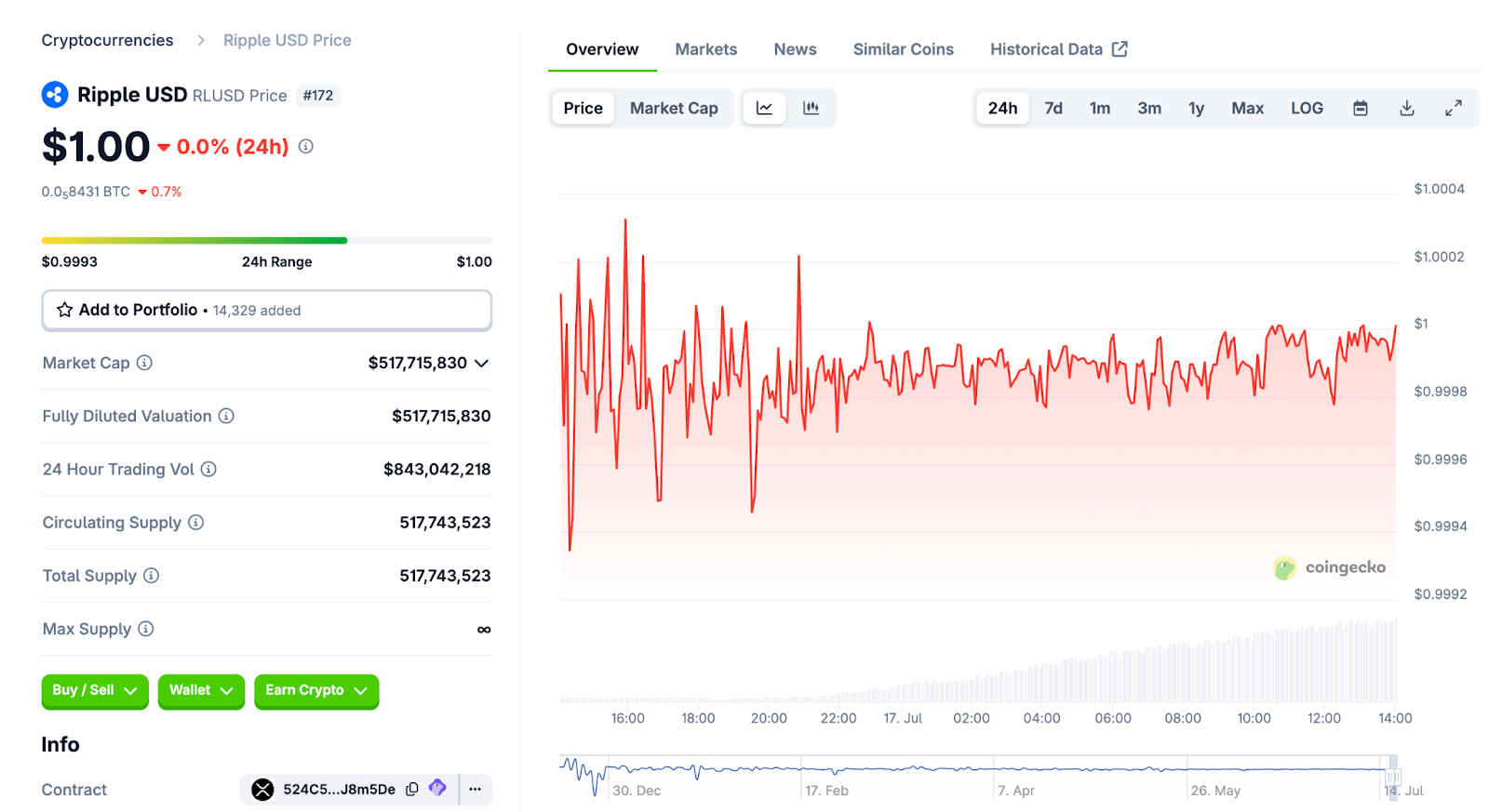Set chart range to 3m
The height and width of the screenshot is (812, 1489).
[x=1149, y=108]
